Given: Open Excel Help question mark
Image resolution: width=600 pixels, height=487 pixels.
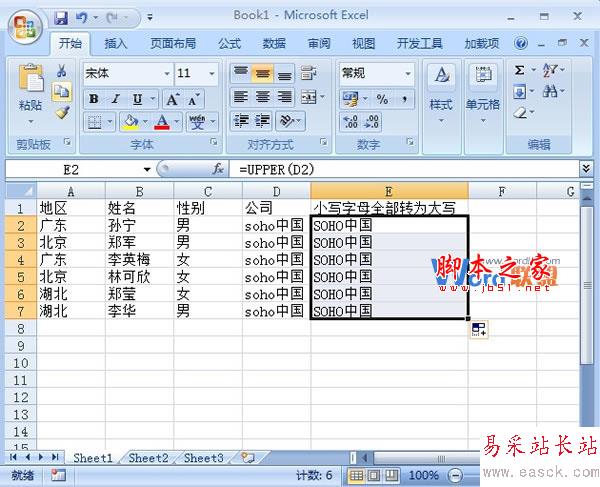Looking at the screenshot, I should tap(520, 43).
